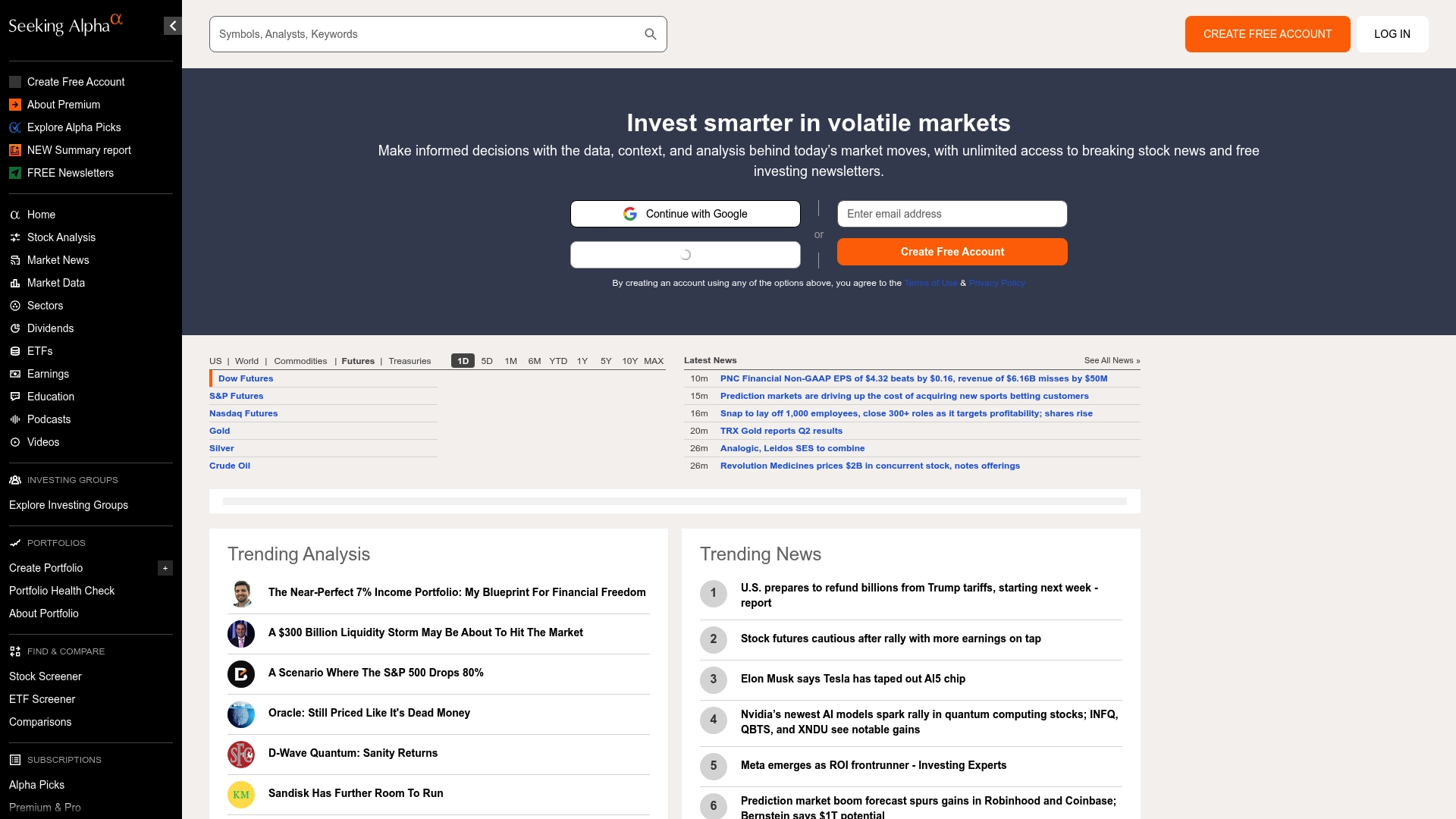Open the Dividends sidebar icon
The height and width of the screenshot is (819, 1456).
click(x=15, y=328)
